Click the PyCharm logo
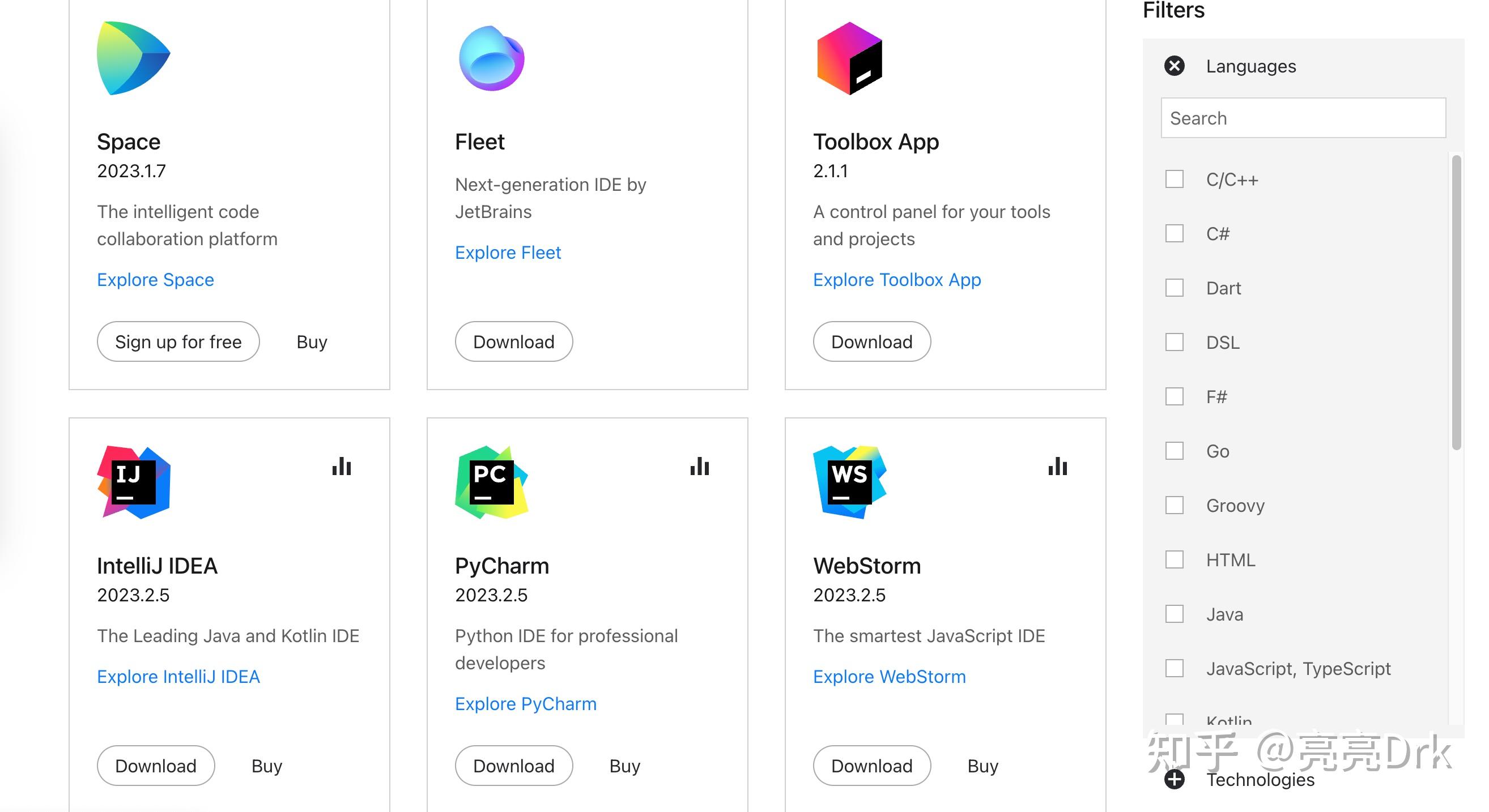 [x=491, y=482]
